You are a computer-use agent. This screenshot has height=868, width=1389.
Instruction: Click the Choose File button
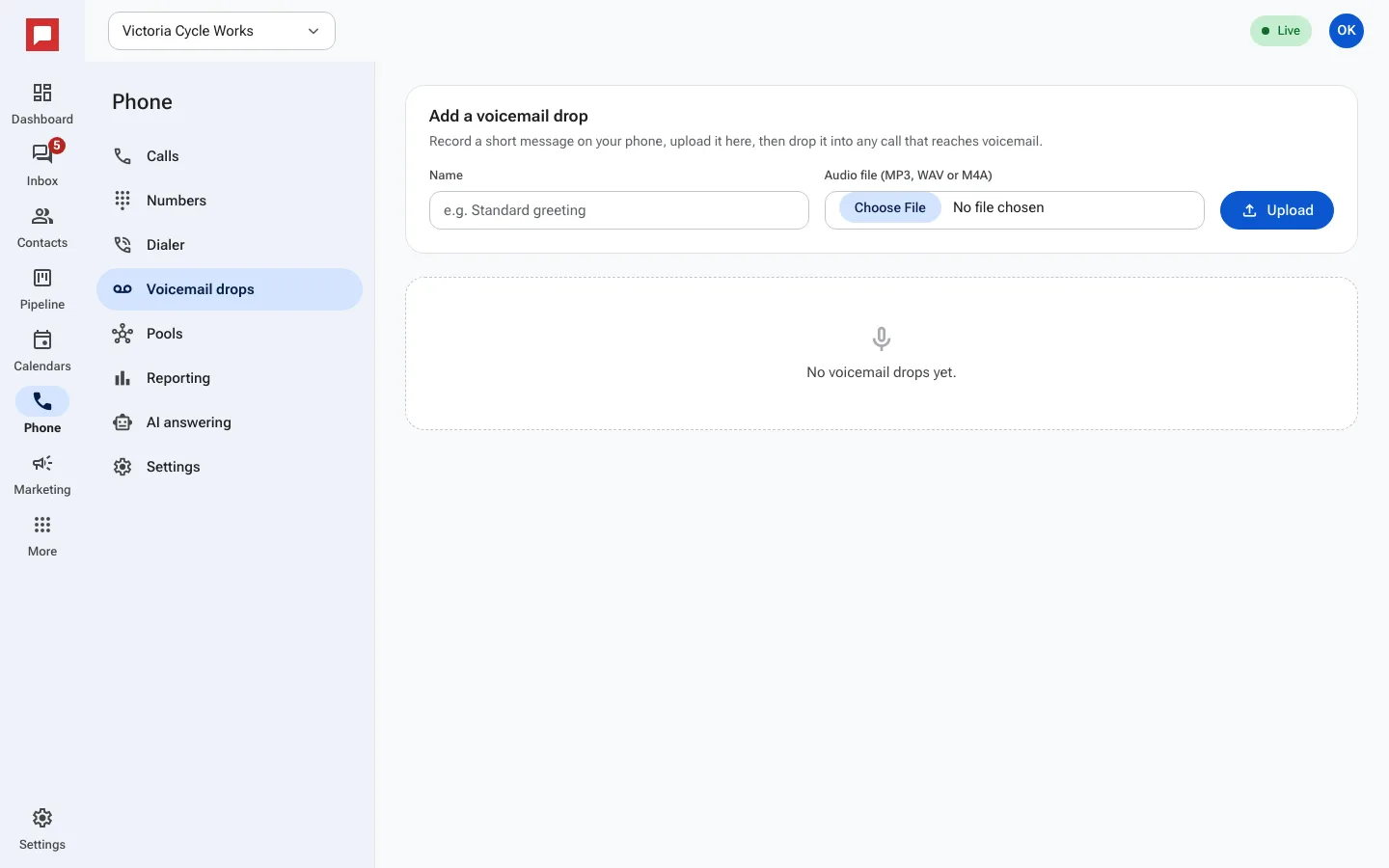pos(890,207)
